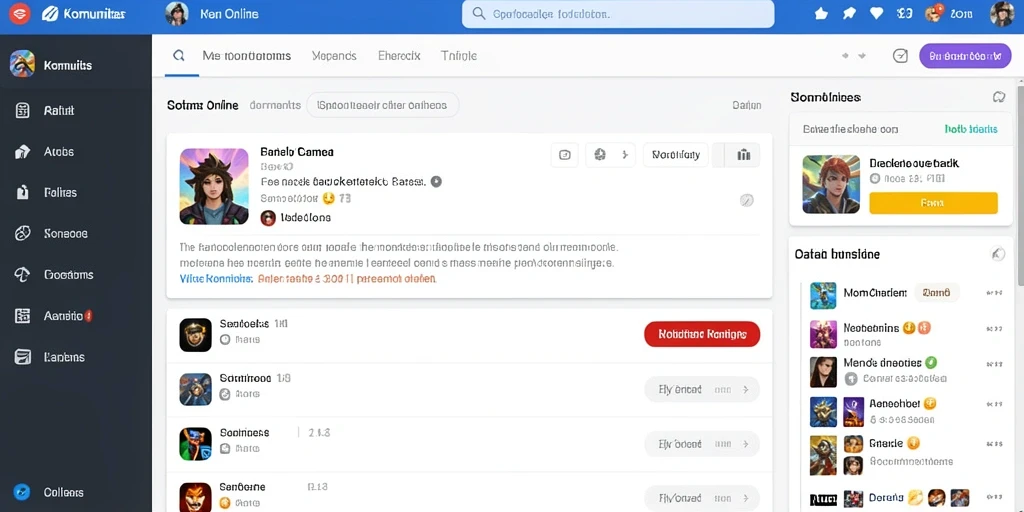The height and width of the screenshot is (512, 1024).
Task: Click the heart icon in the top bar
Action: 876,13
